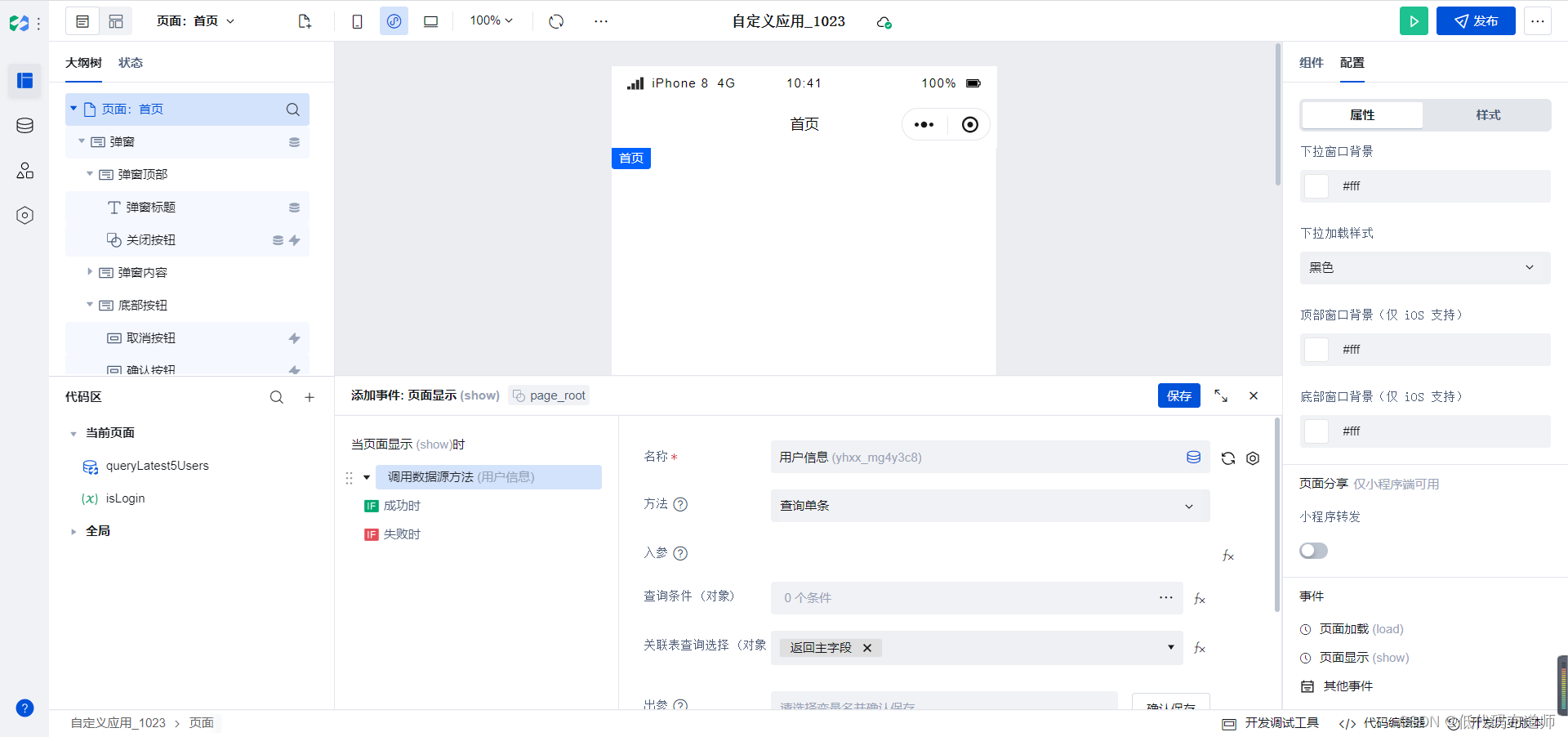Close the event editor panel
1568x737 pixels.
tap(1254, 395)
